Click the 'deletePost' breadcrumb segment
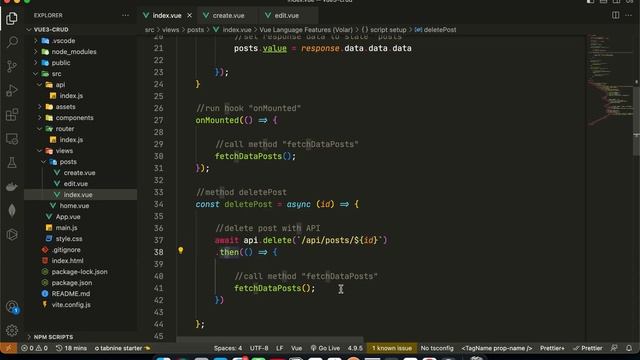 tap(436, 30)
